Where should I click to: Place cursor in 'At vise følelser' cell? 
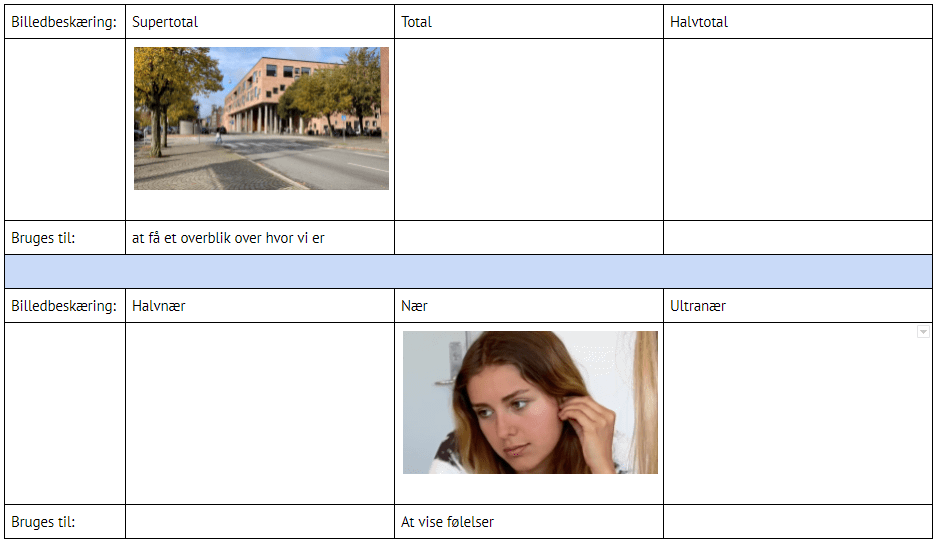click(447, 522)
